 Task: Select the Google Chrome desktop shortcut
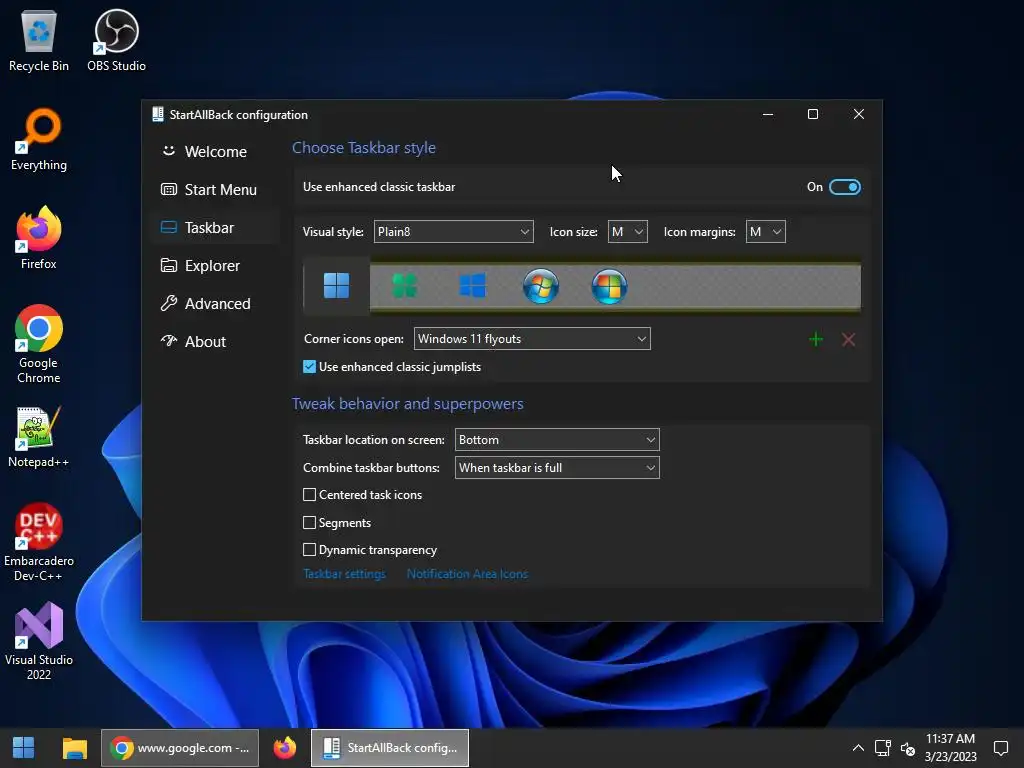[39, 344]
